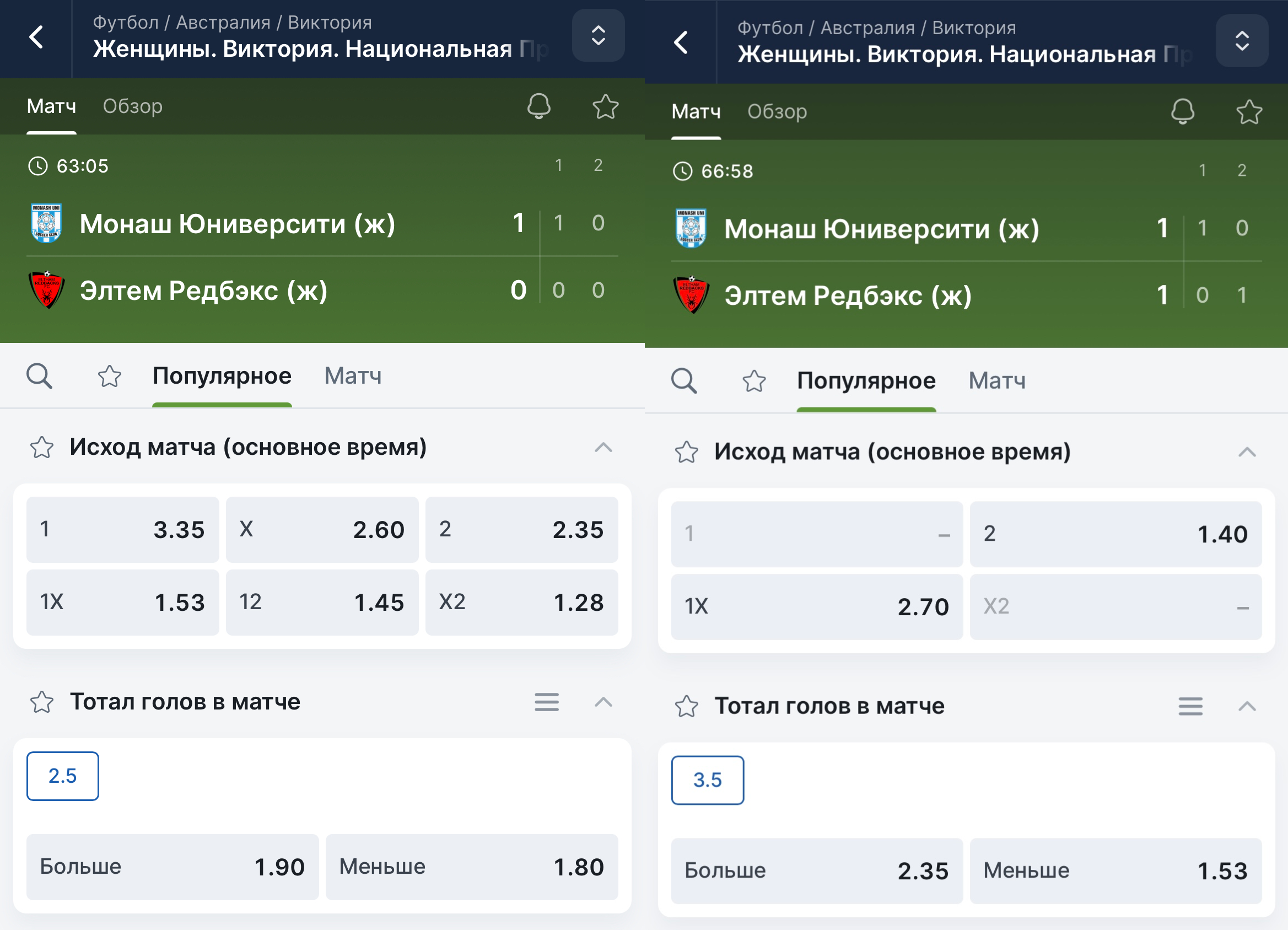Bet on X draw at 2.60

click(x=322, y=529)
